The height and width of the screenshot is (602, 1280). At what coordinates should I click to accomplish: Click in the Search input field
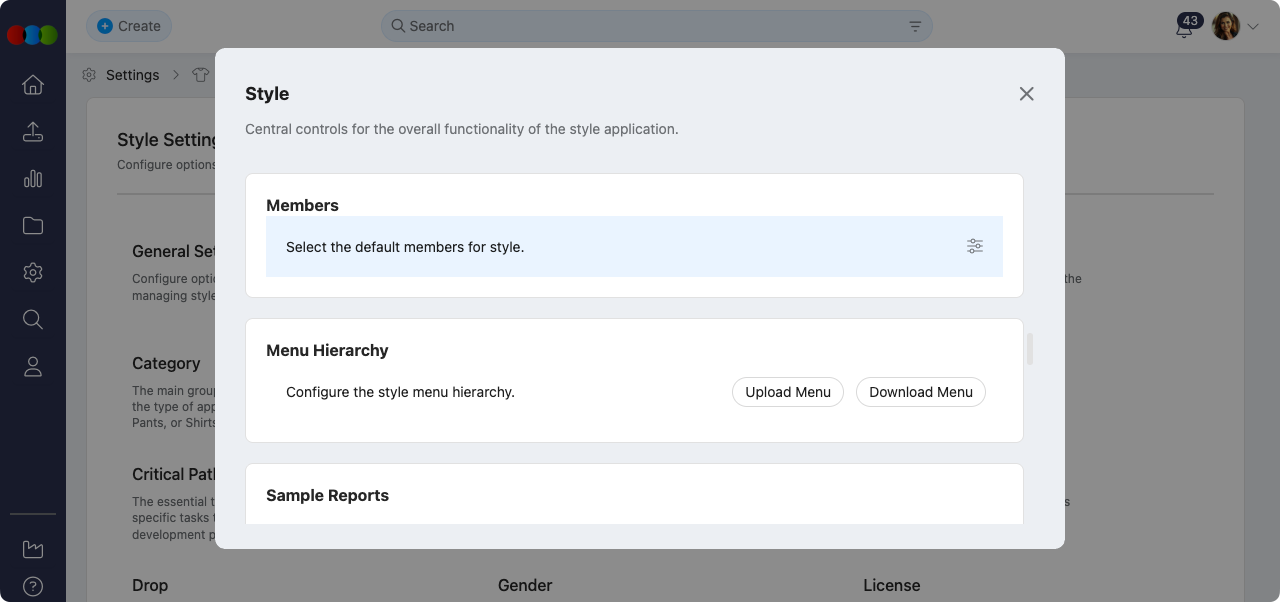650,26
